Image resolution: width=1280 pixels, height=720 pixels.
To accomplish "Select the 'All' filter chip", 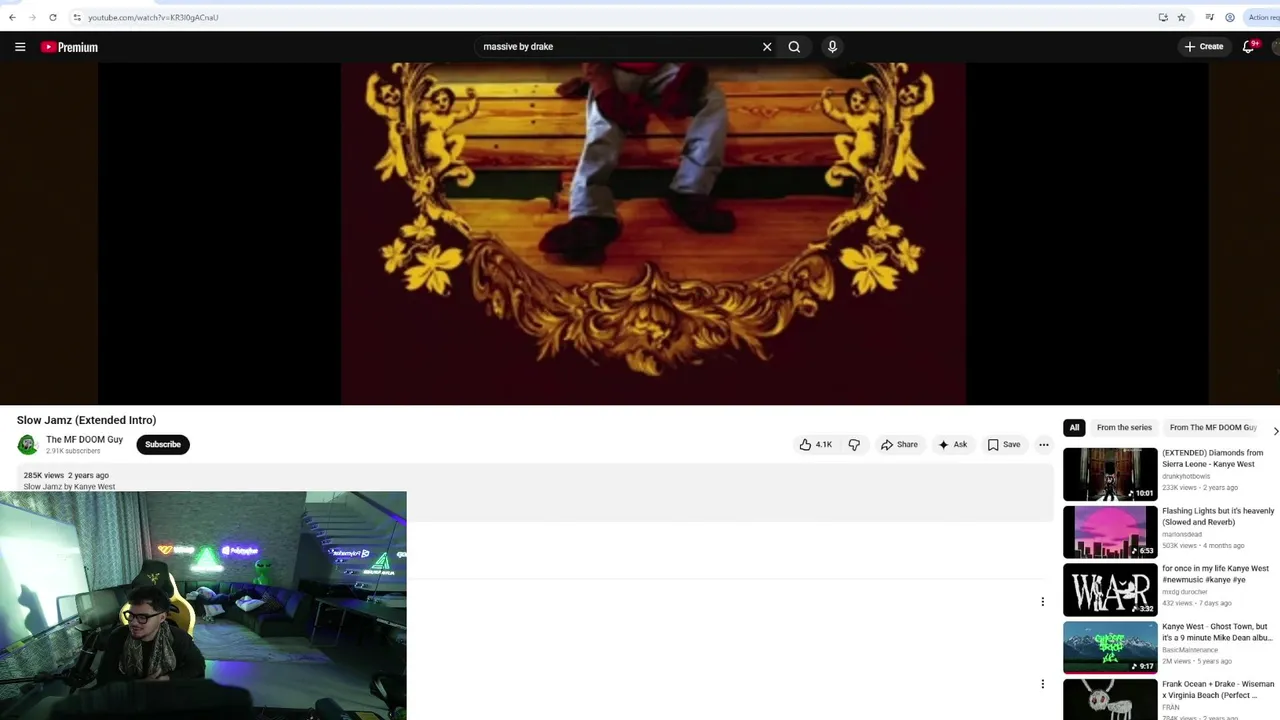I will [x=1074, y=428].
